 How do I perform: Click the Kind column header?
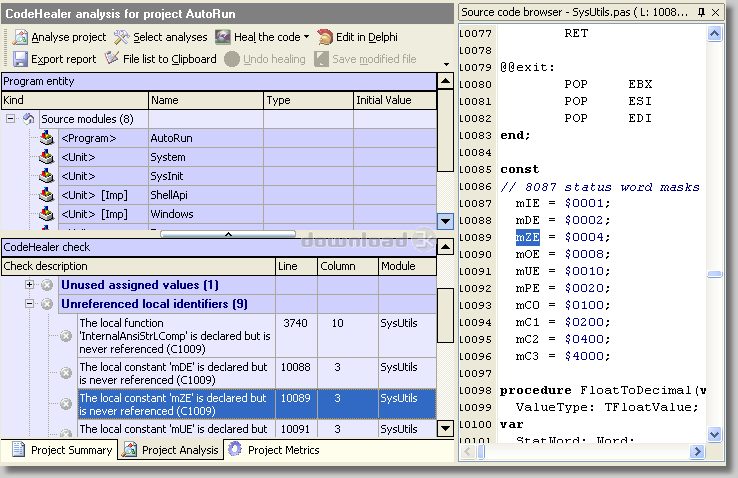pos(75,100)
